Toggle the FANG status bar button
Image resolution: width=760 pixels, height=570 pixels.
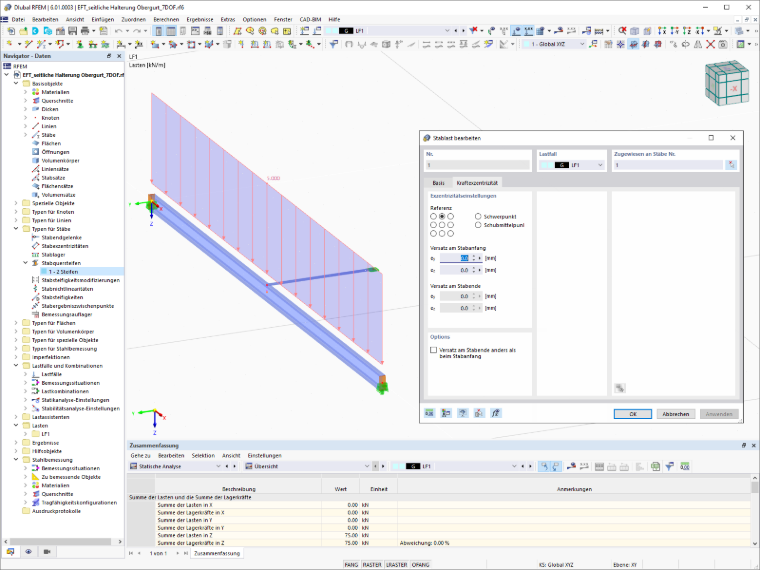(351, 565)
